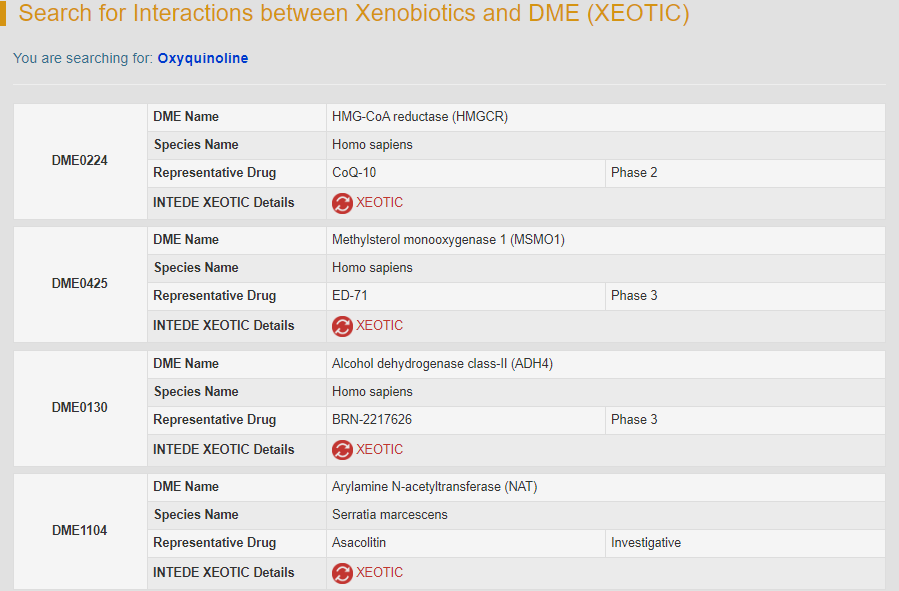Click the XEOTIC icon in the DME1104 row
Image resolution: width=899 pixels, height=591 pixels.
pyautogui.click(x=342, y=573)
